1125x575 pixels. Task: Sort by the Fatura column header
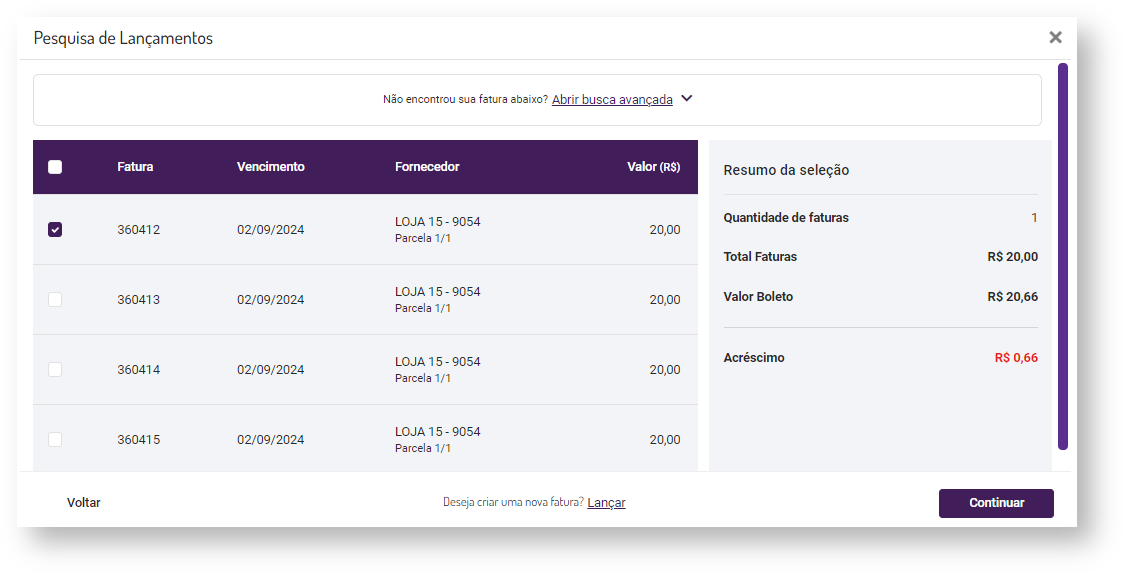[135, 167]
